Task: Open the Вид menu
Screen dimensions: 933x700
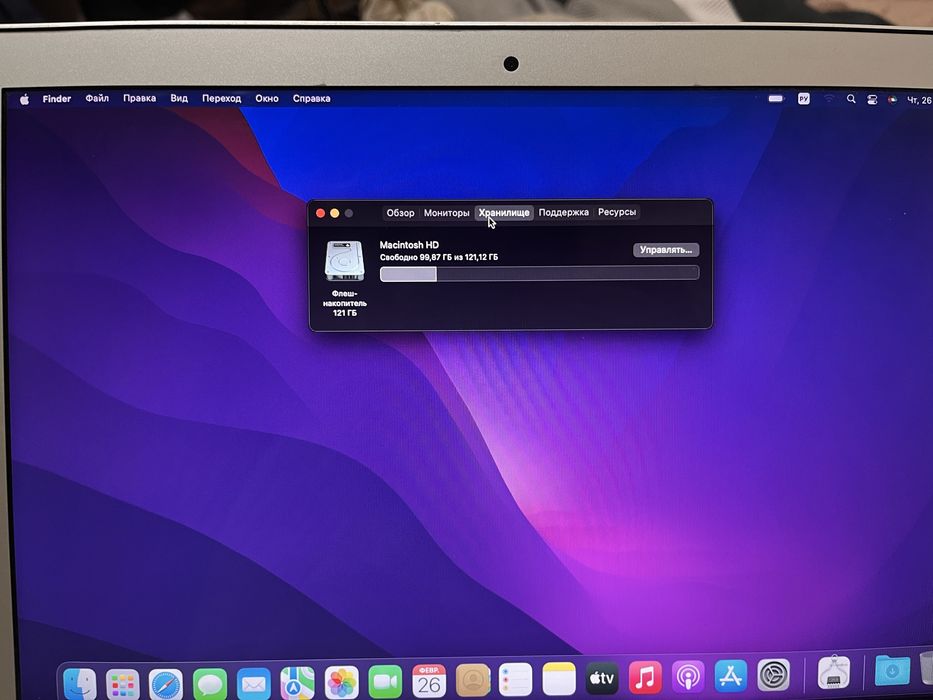Action: click(179, 98)
